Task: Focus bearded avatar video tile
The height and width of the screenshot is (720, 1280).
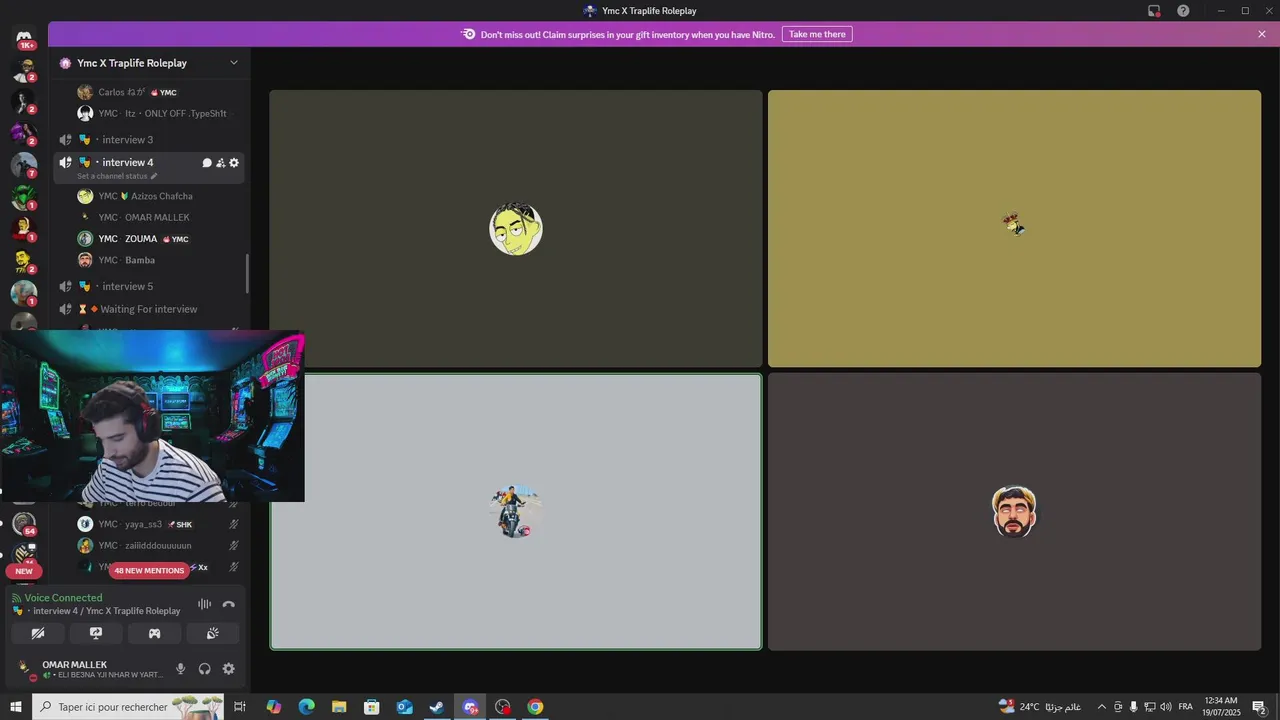Action: click(1014, 512)
